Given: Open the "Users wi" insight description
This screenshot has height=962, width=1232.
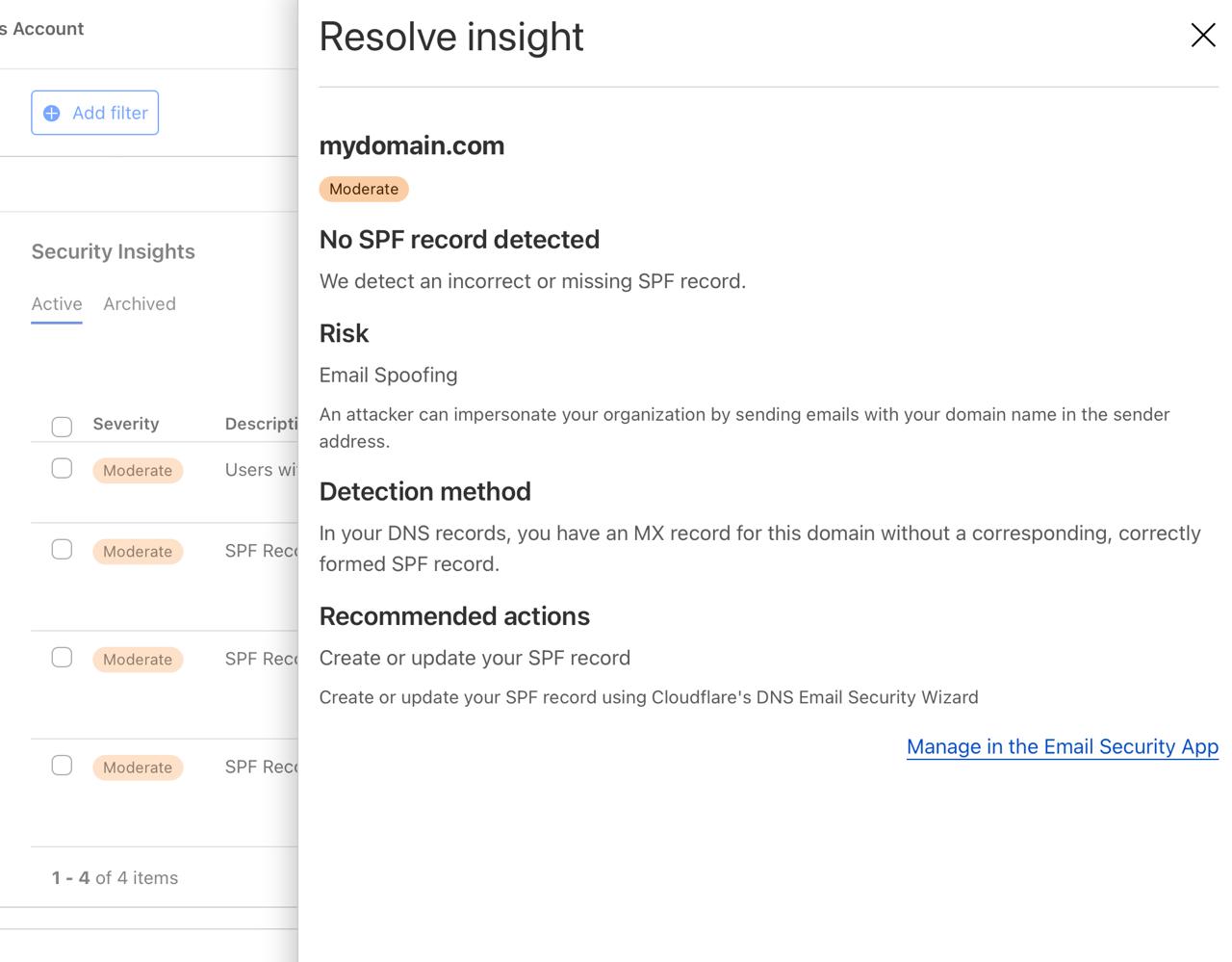Looking at the screenshot, I should (261, 470).
